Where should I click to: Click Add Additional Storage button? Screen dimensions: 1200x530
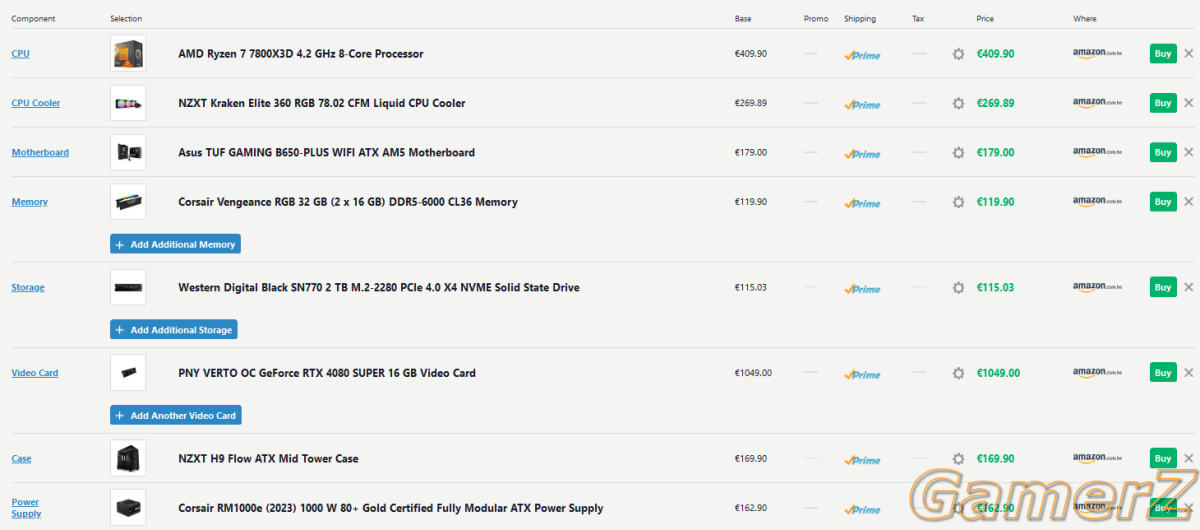click(173, 330)
